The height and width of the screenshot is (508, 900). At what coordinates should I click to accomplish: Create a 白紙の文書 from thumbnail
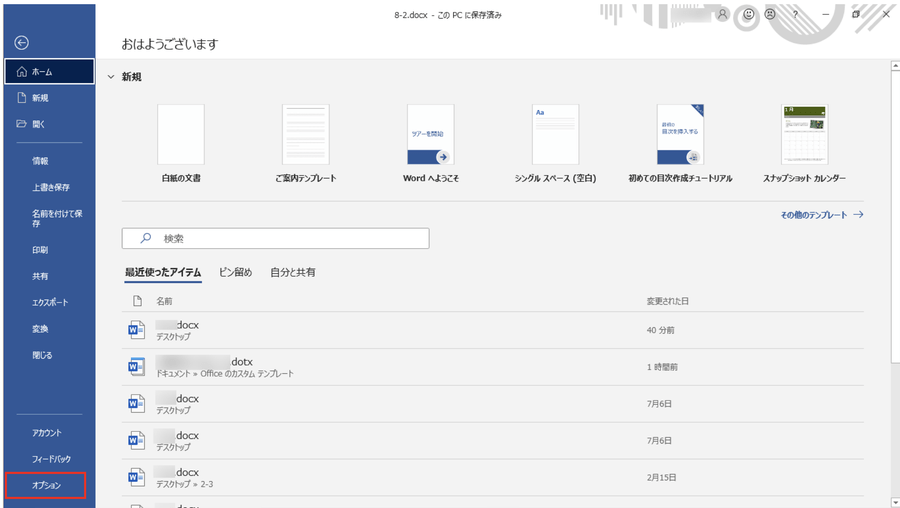coord(181,134)
